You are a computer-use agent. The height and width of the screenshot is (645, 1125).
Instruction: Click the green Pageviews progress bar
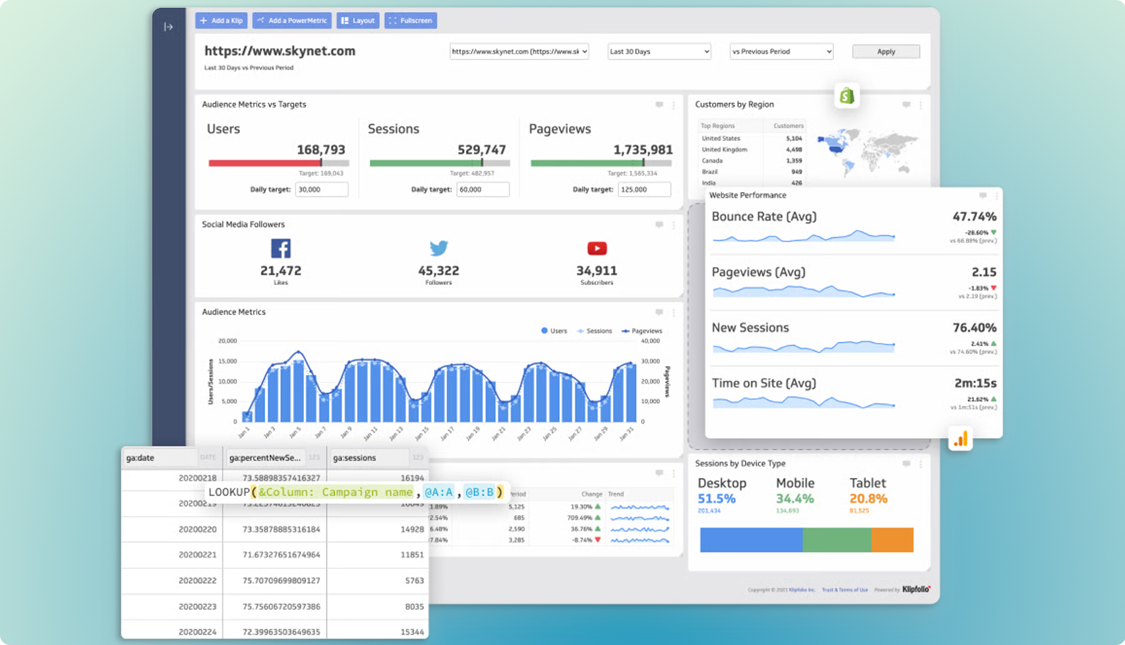pyautogui.click(x=587, y=163)
